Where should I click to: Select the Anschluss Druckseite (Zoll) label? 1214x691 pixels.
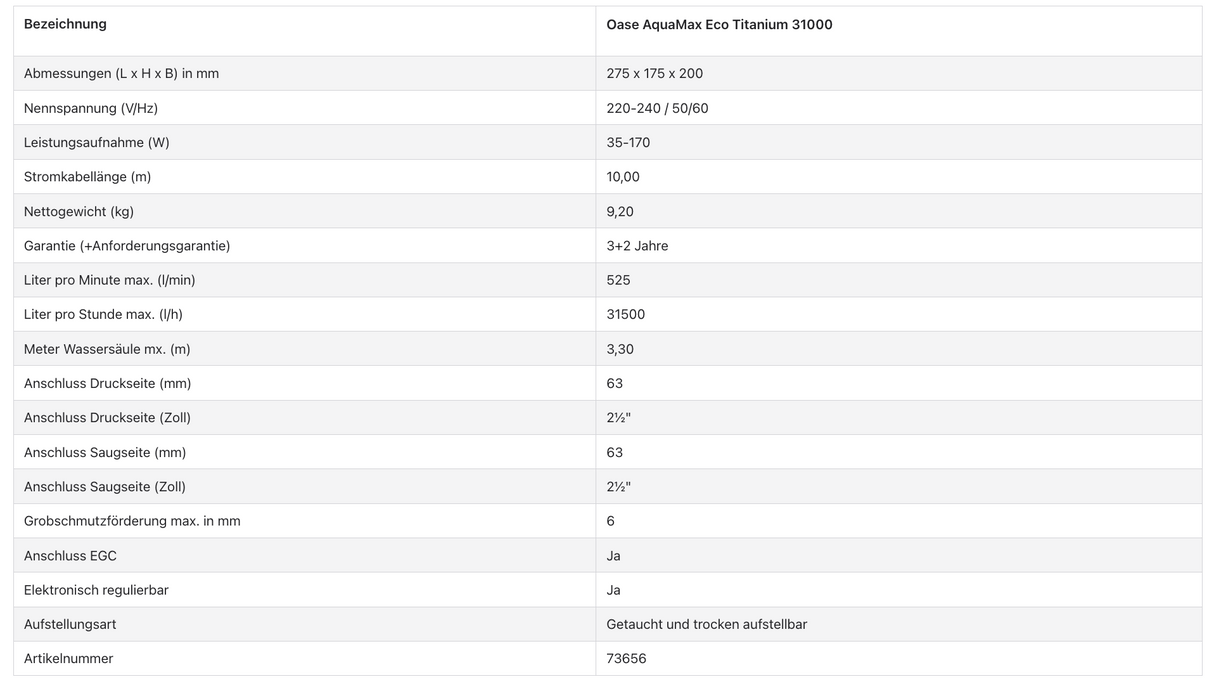[107, 417]
